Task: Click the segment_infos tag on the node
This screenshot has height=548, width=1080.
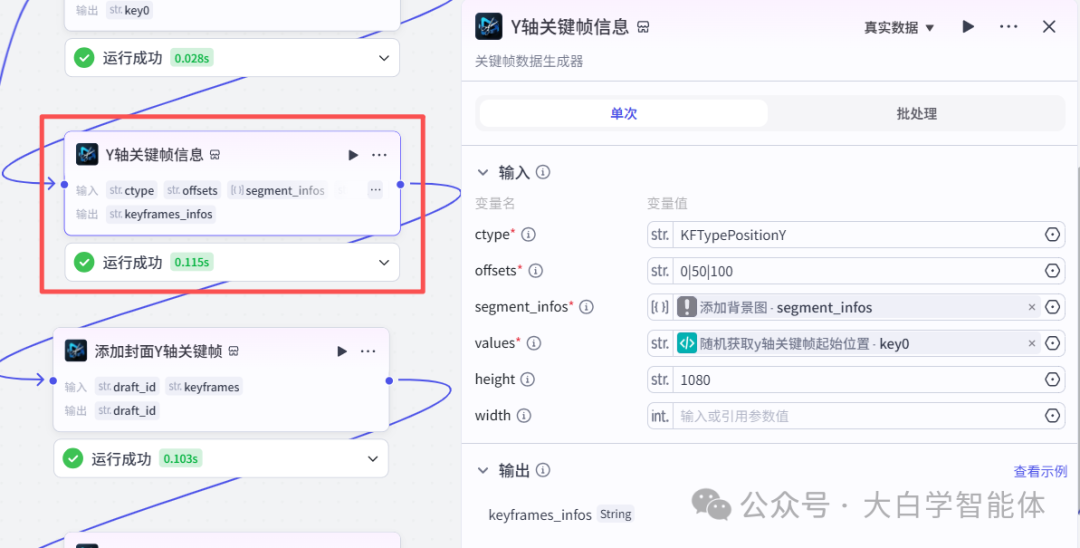Action: 278,190
